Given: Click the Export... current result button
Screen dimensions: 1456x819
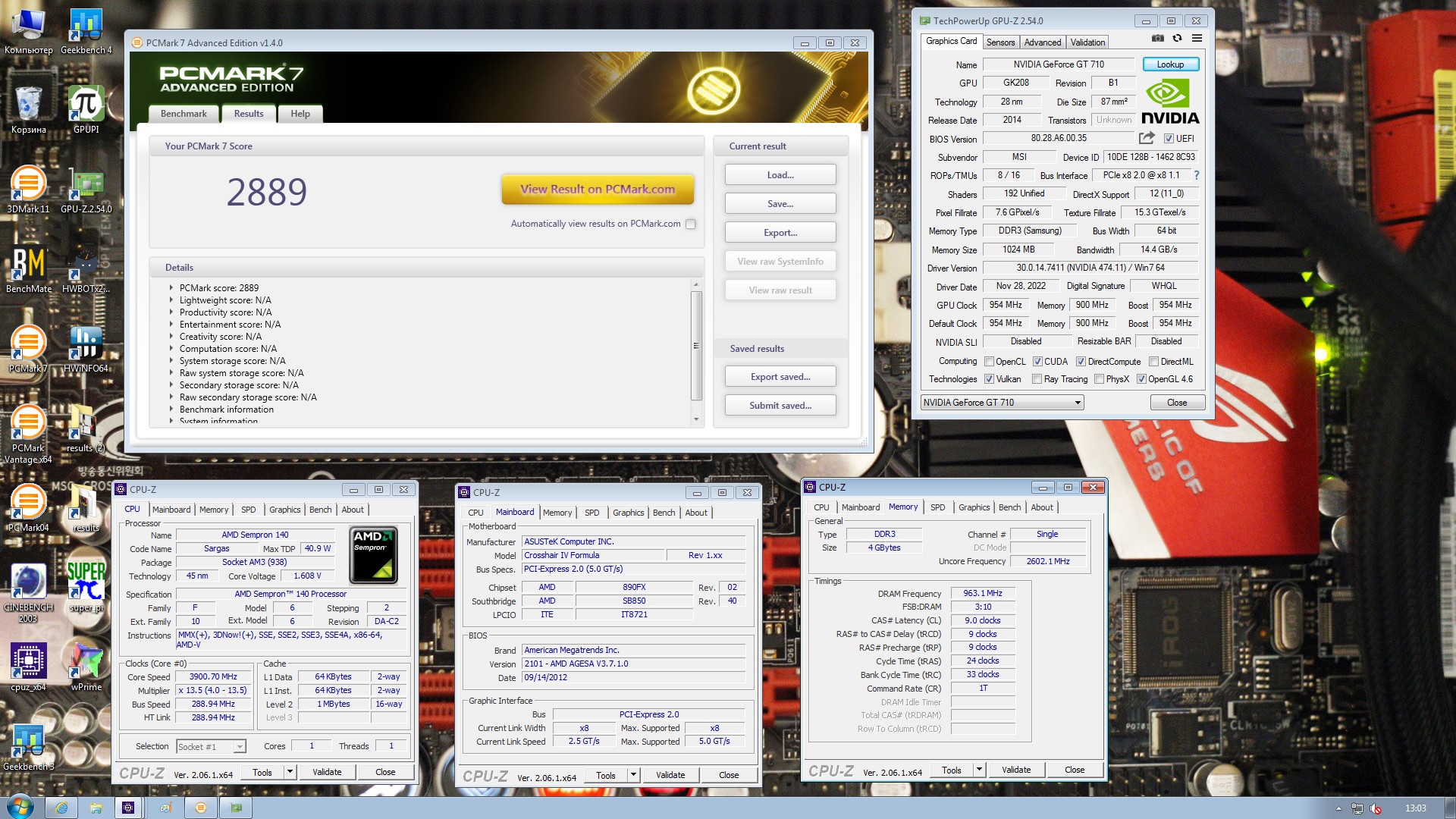Looking at the screenshot, I should click(x=780, y=233).
